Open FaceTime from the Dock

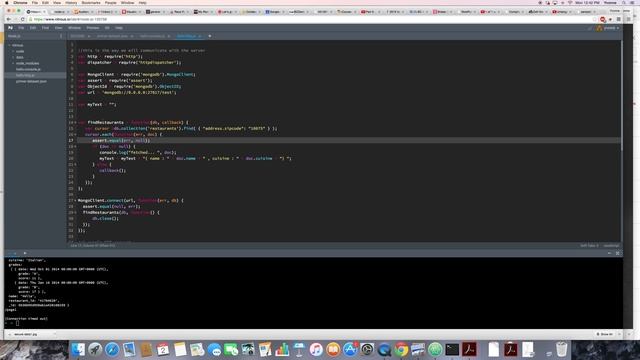pyautogui.click(x=231, y=349)
